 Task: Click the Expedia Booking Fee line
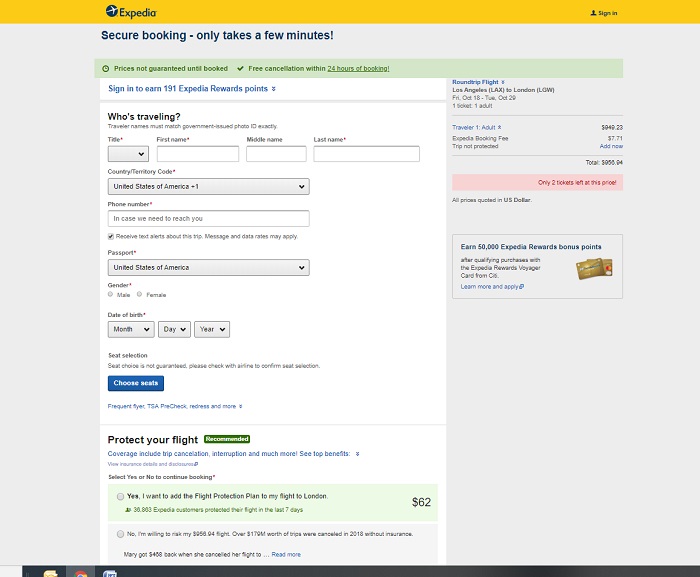538,138
